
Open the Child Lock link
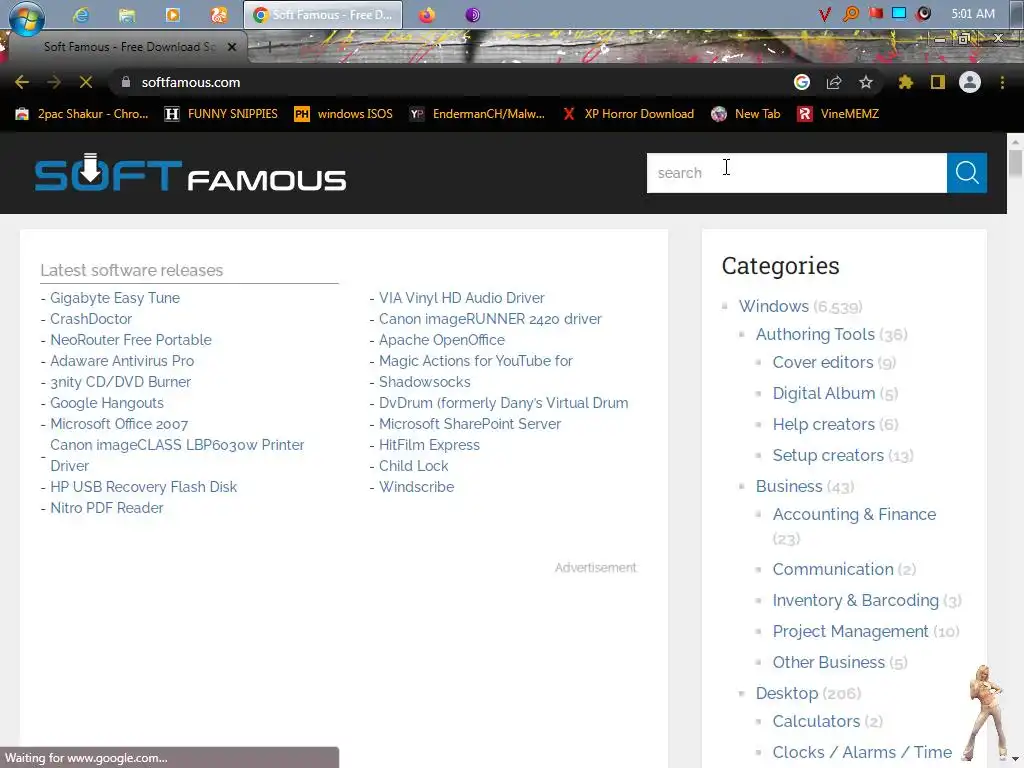(413, 466)
